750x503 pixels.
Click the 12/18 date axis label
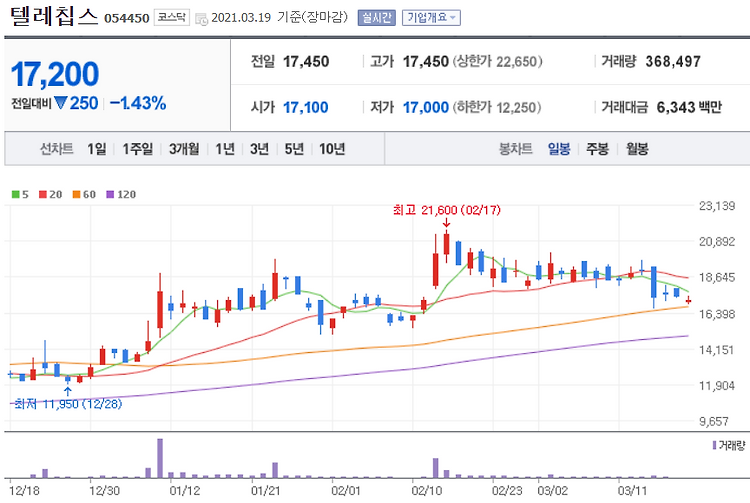coord(24,491)
